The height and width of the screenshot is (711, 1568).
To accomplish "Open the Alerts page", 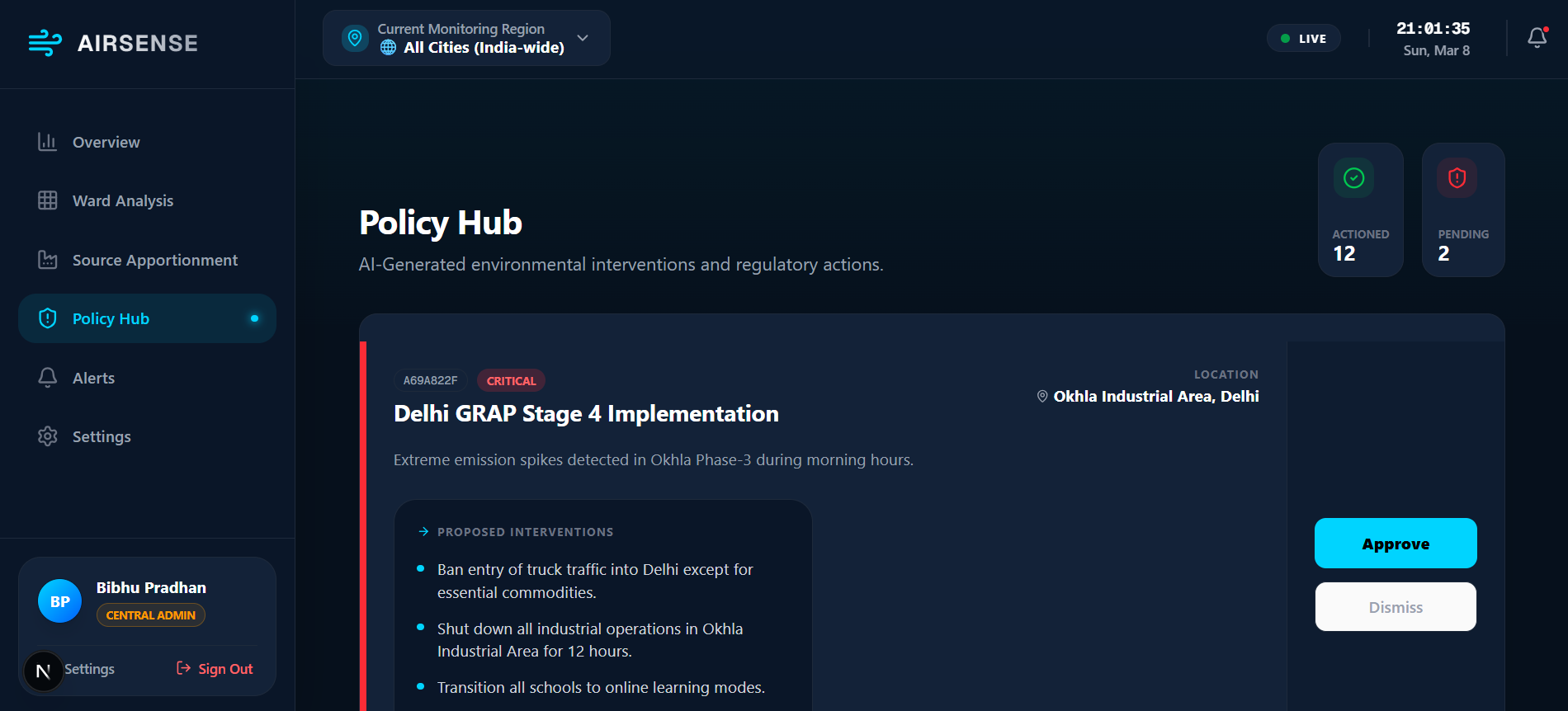I will [147, 378].
